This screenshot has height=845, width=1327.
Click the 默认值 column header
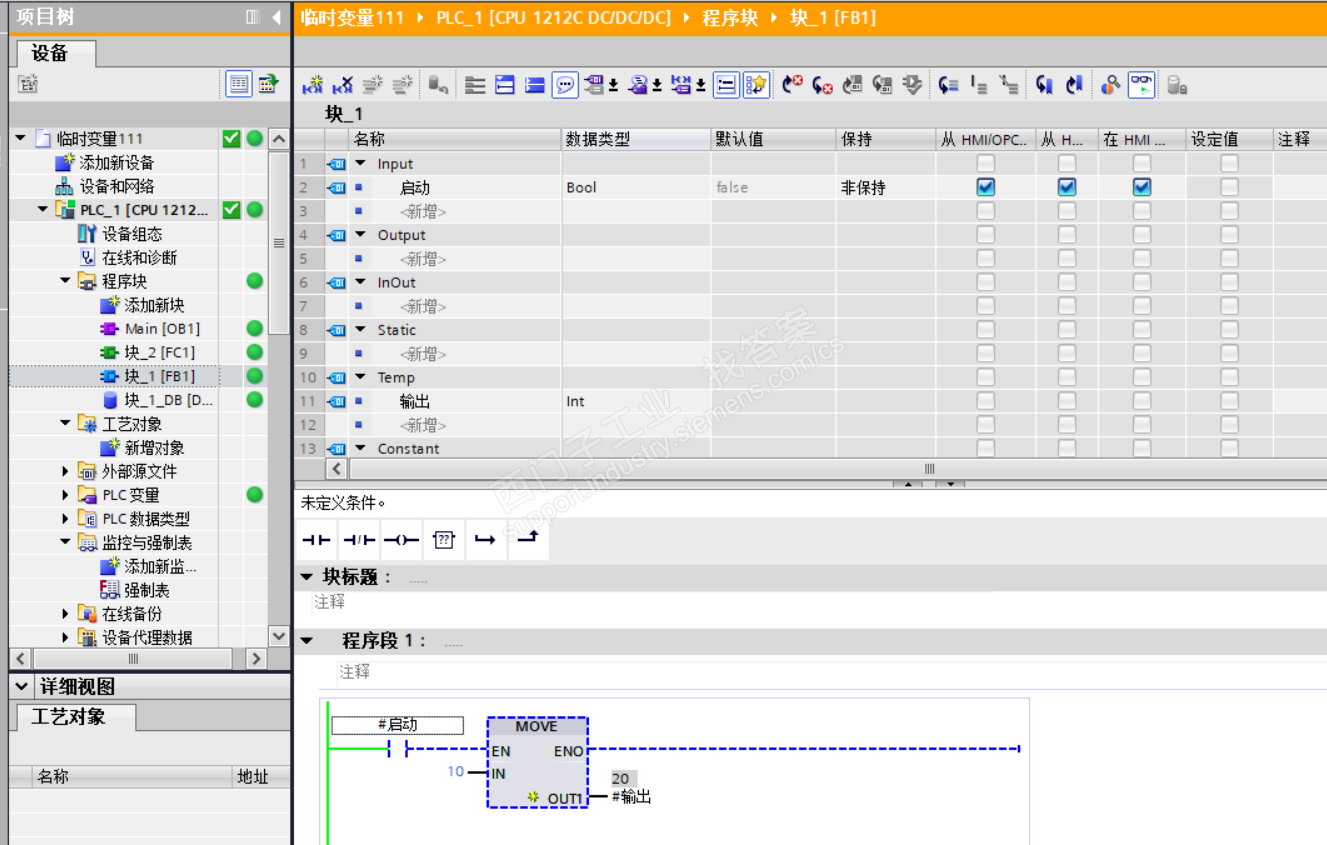[773, 139]
